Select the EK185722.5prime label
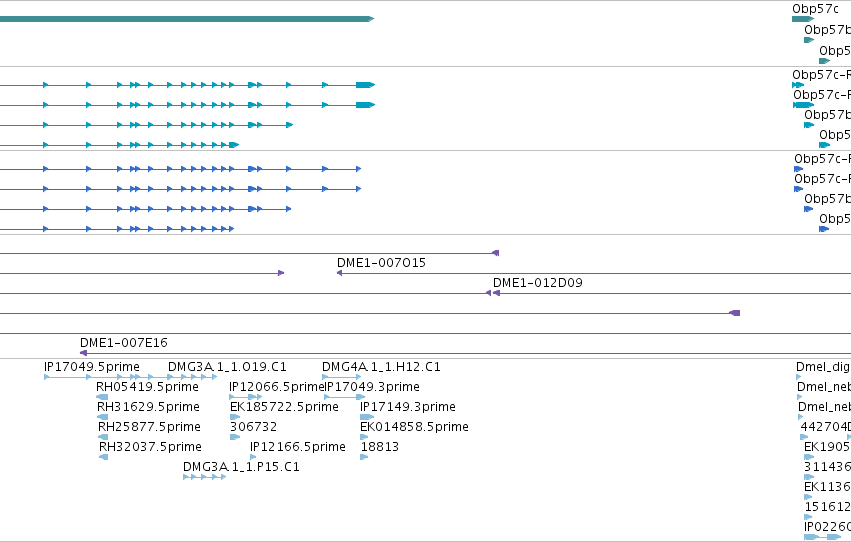This screenshot has height=542, width=851. 284,407
